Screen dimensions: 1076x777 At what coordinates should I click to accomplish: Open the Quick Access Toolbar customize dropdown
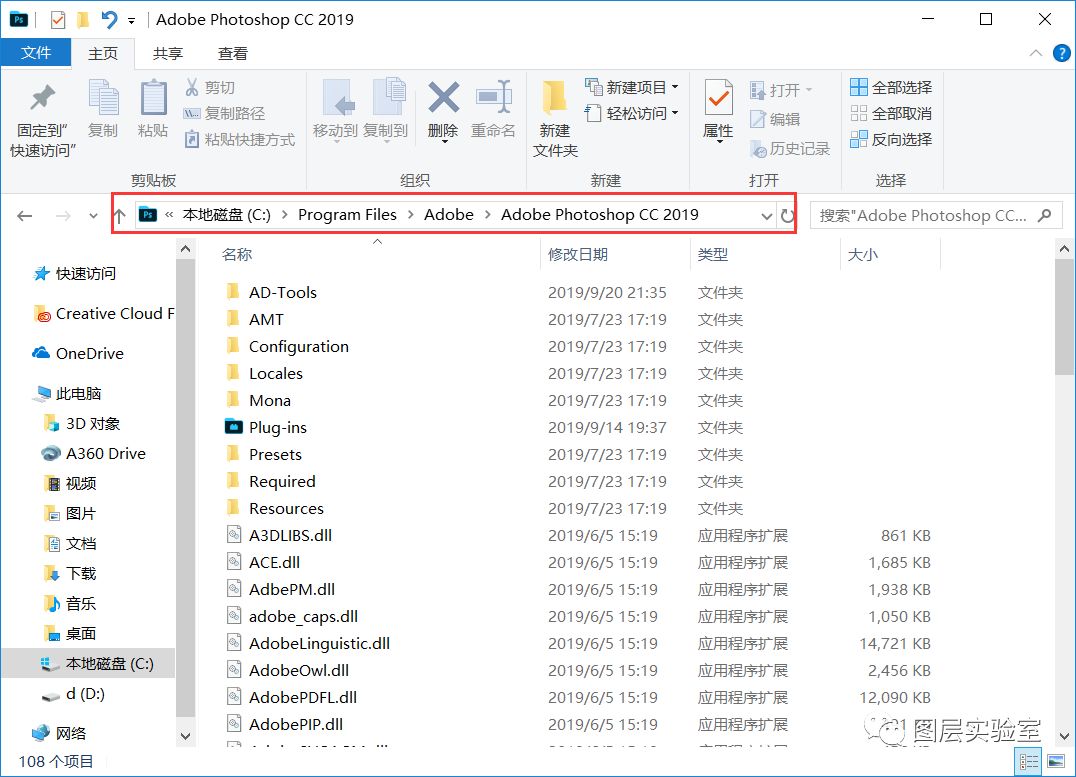tap(131, 21)
